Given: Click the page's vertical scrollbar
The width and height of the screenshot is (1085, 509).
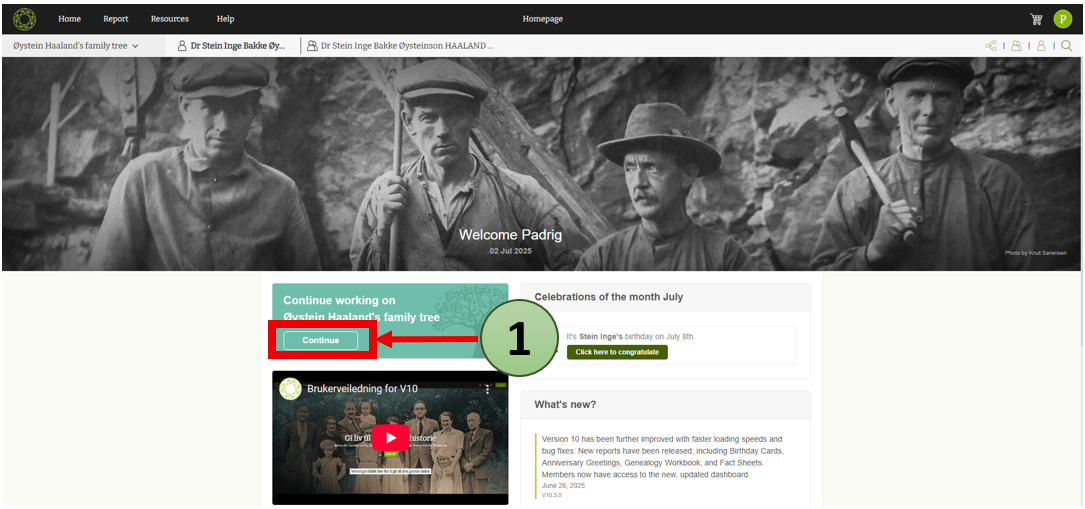Looking at the screenshot, I should (1079, 200).
